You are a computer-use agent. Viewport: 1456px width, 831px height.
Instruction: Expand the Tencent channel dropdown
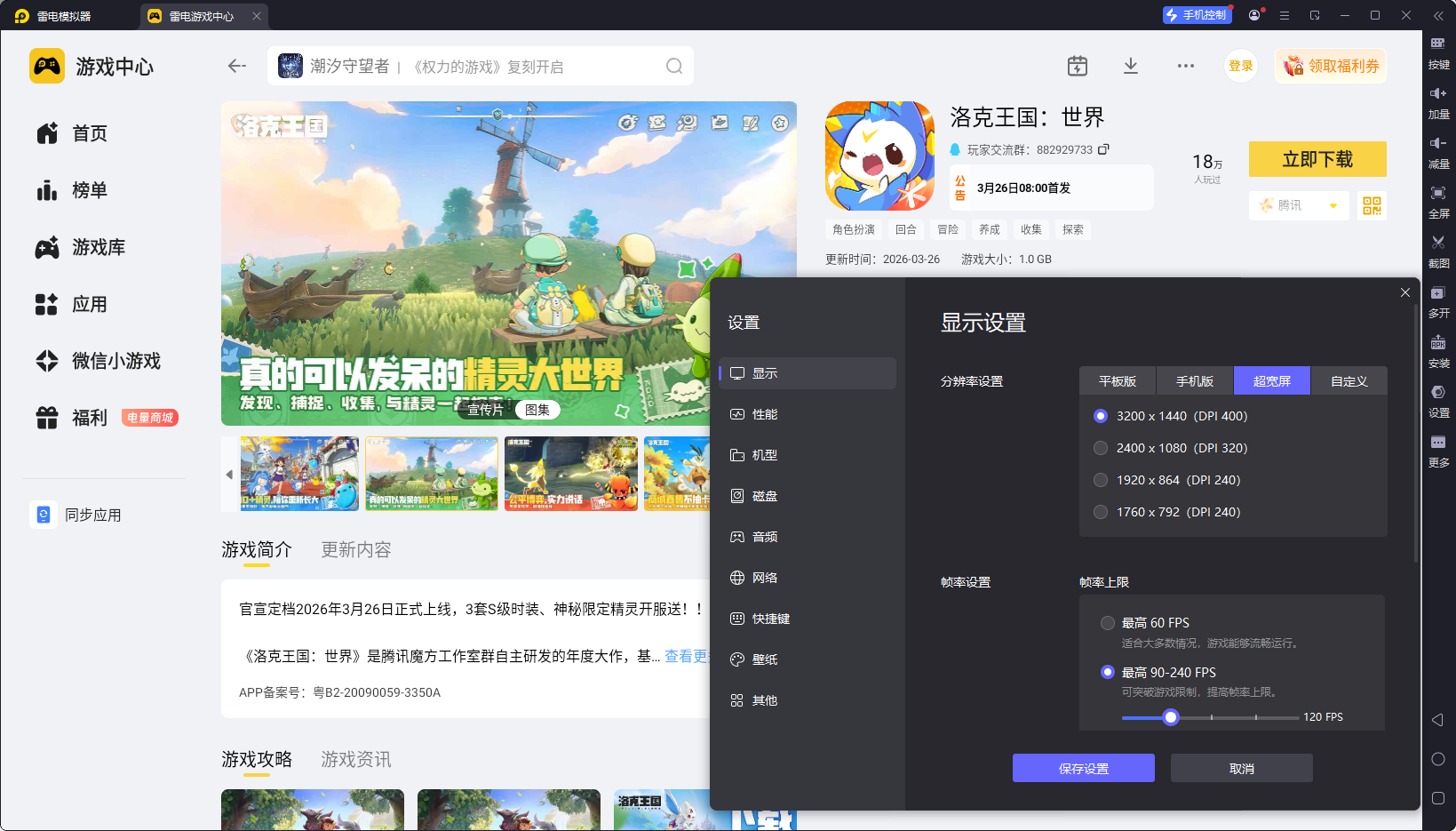(1333, 206)
